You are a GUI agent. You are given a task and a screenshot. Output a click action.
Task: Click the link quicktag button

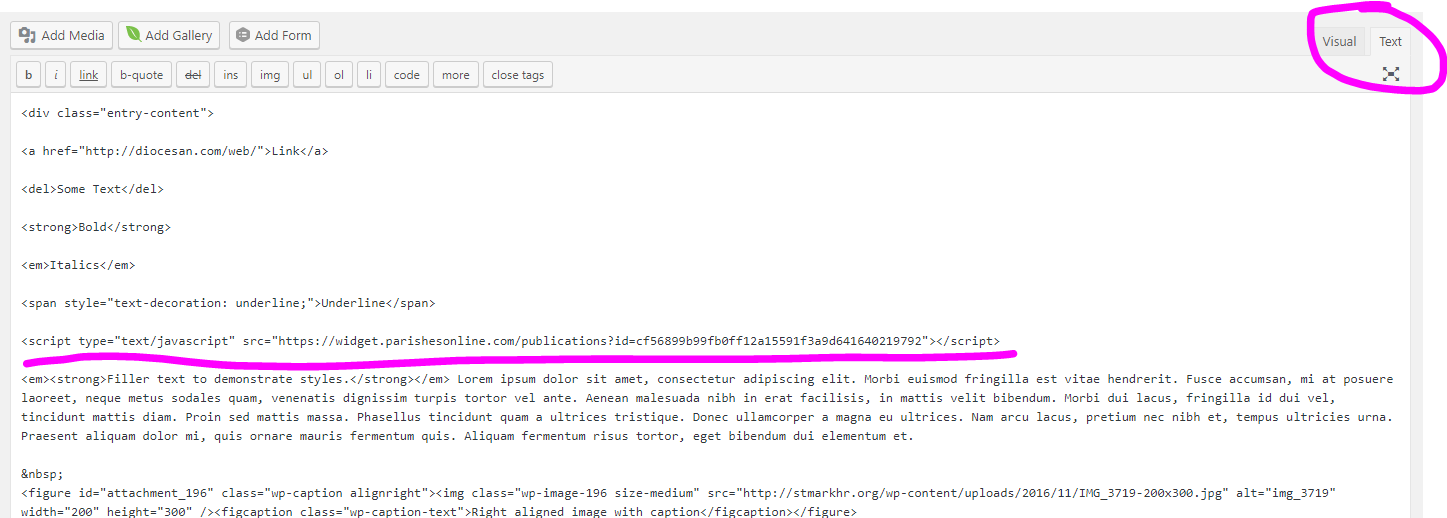89,75
